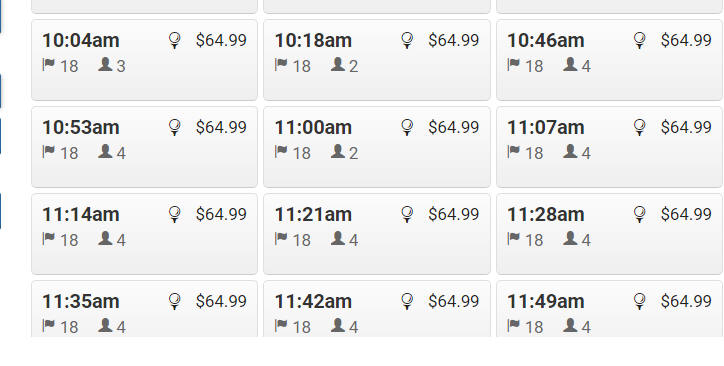Pick the 11:14am tee time
This screenshot has height=366, width=724.
[144, 234]
